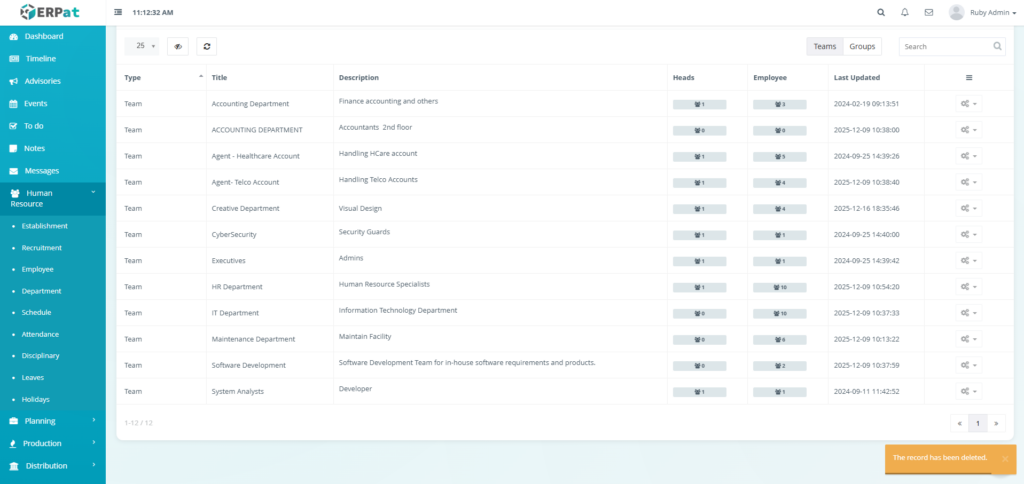Open actions gear for Executives row

[968, 261]
